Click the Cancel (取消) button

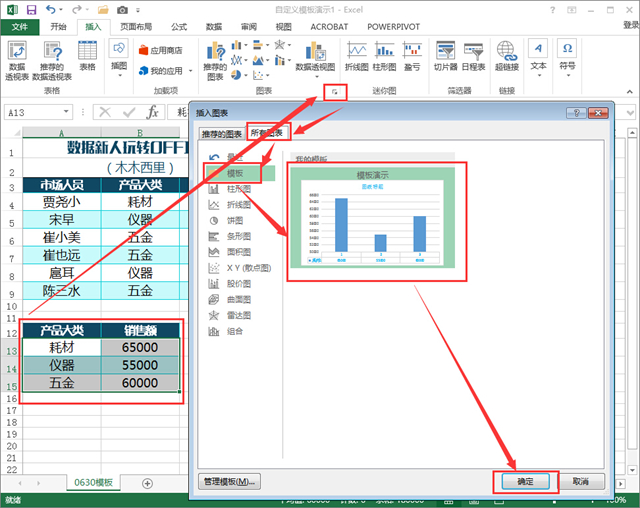[x=580, y=482]
